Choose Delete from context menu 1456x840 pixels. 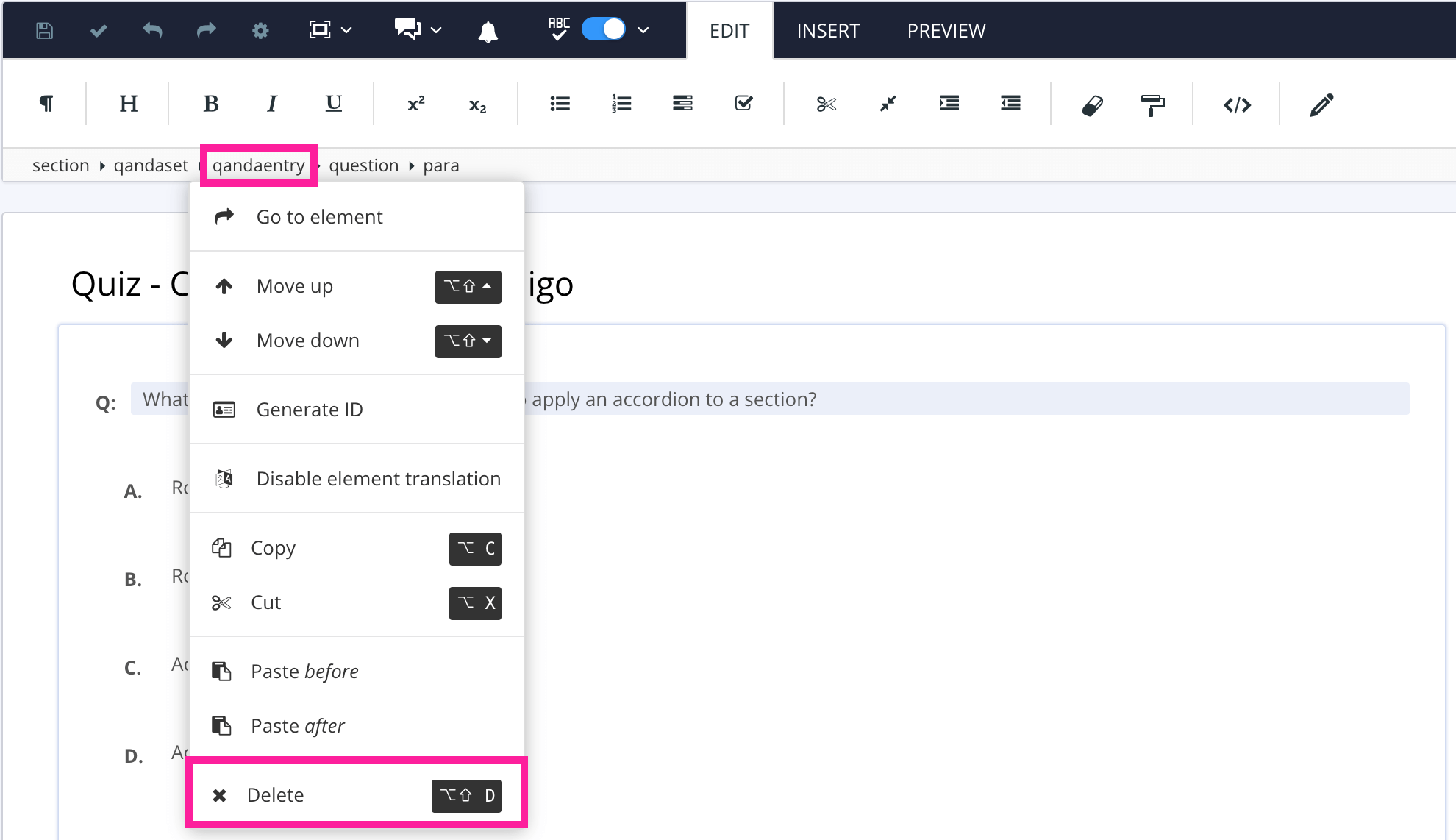[x=357, y=795]
